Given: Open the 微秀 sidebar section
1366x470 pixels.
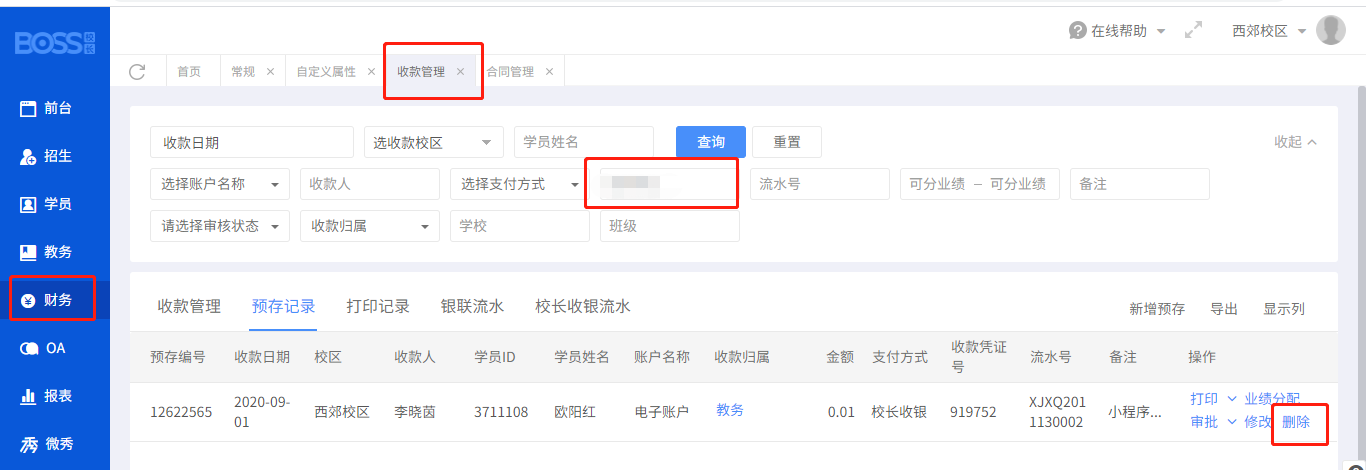Looking at the screenshot, I should [x=55, y=444].
